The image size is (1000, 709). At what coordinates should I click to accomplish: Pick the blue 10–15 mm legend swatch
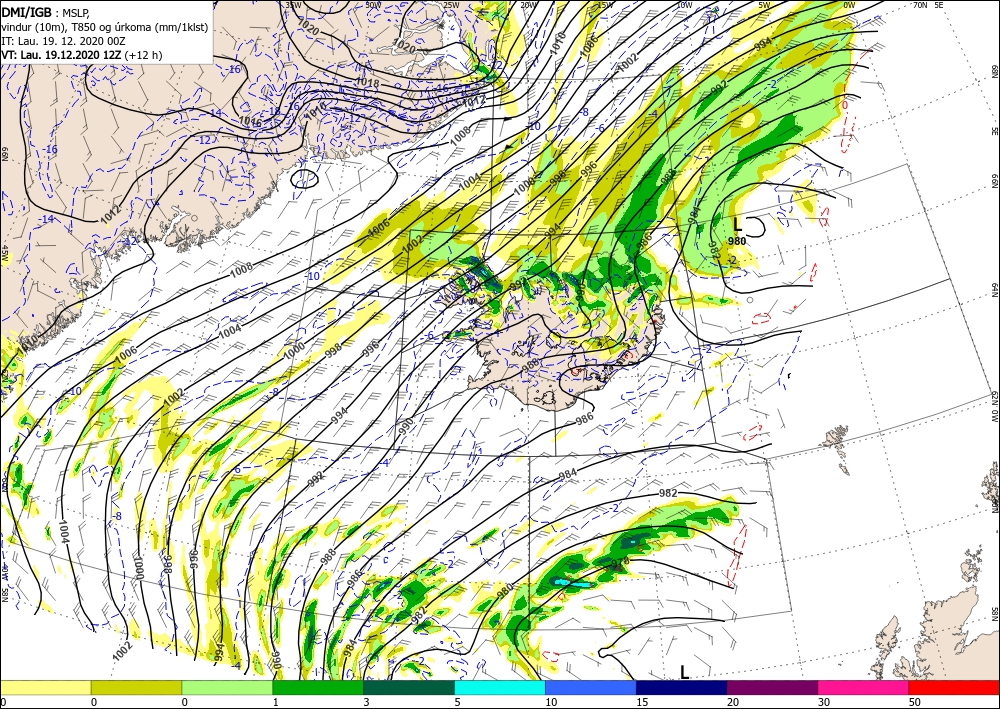tap(591, 687)
